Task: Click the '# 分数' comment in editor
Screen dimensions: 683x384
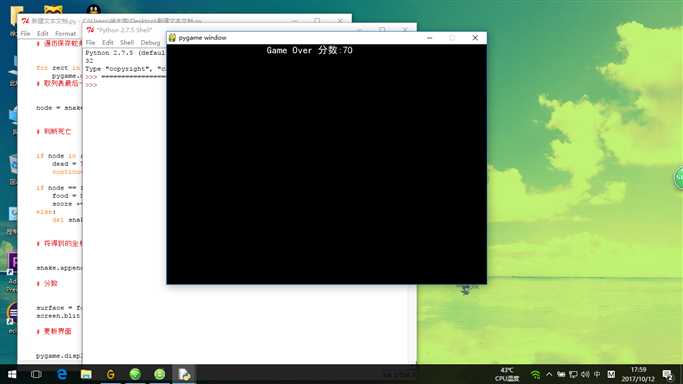Action: [x=47, y=283]
